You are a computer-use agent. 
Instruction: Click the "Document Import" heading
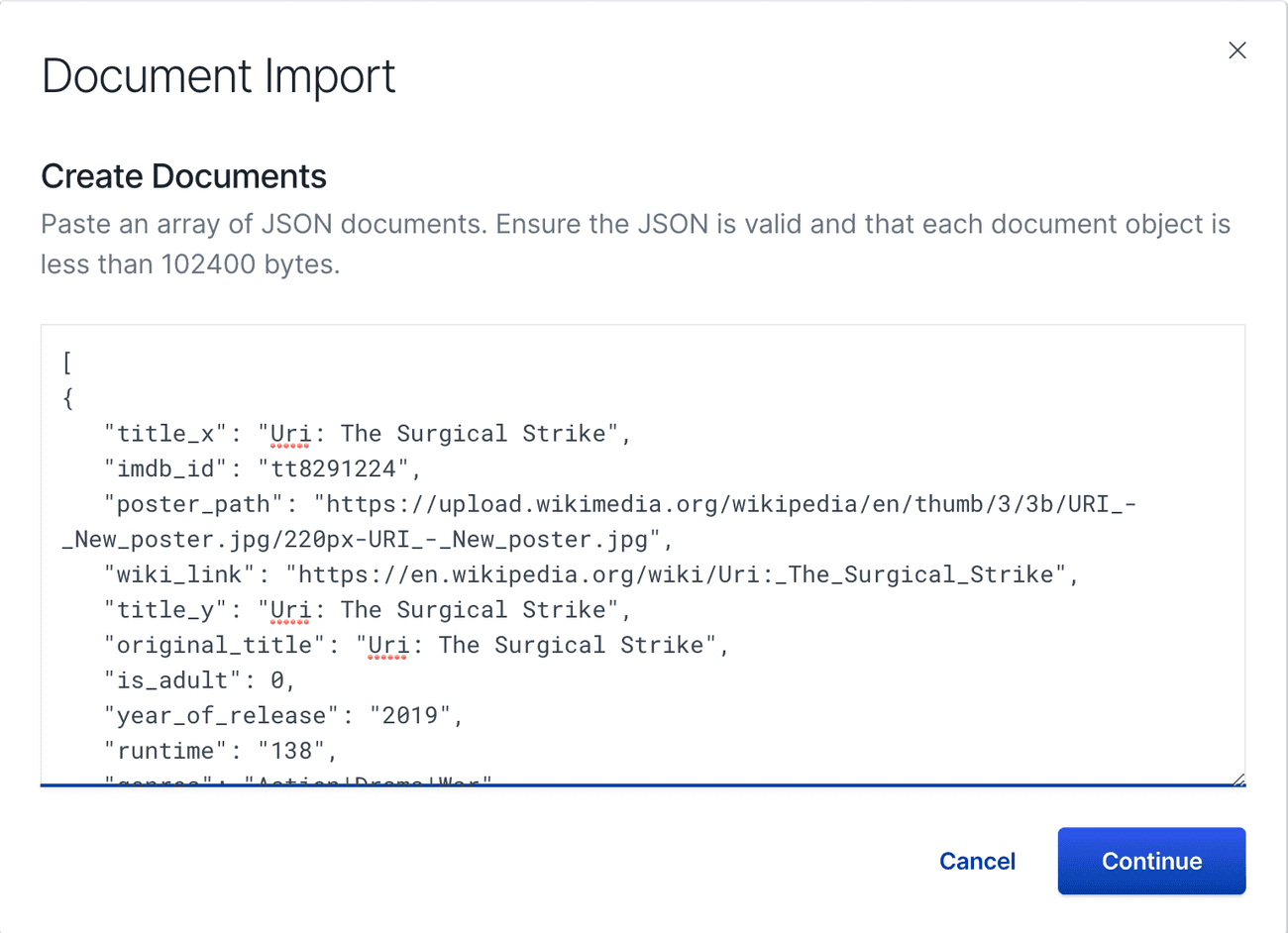(218, 75)
